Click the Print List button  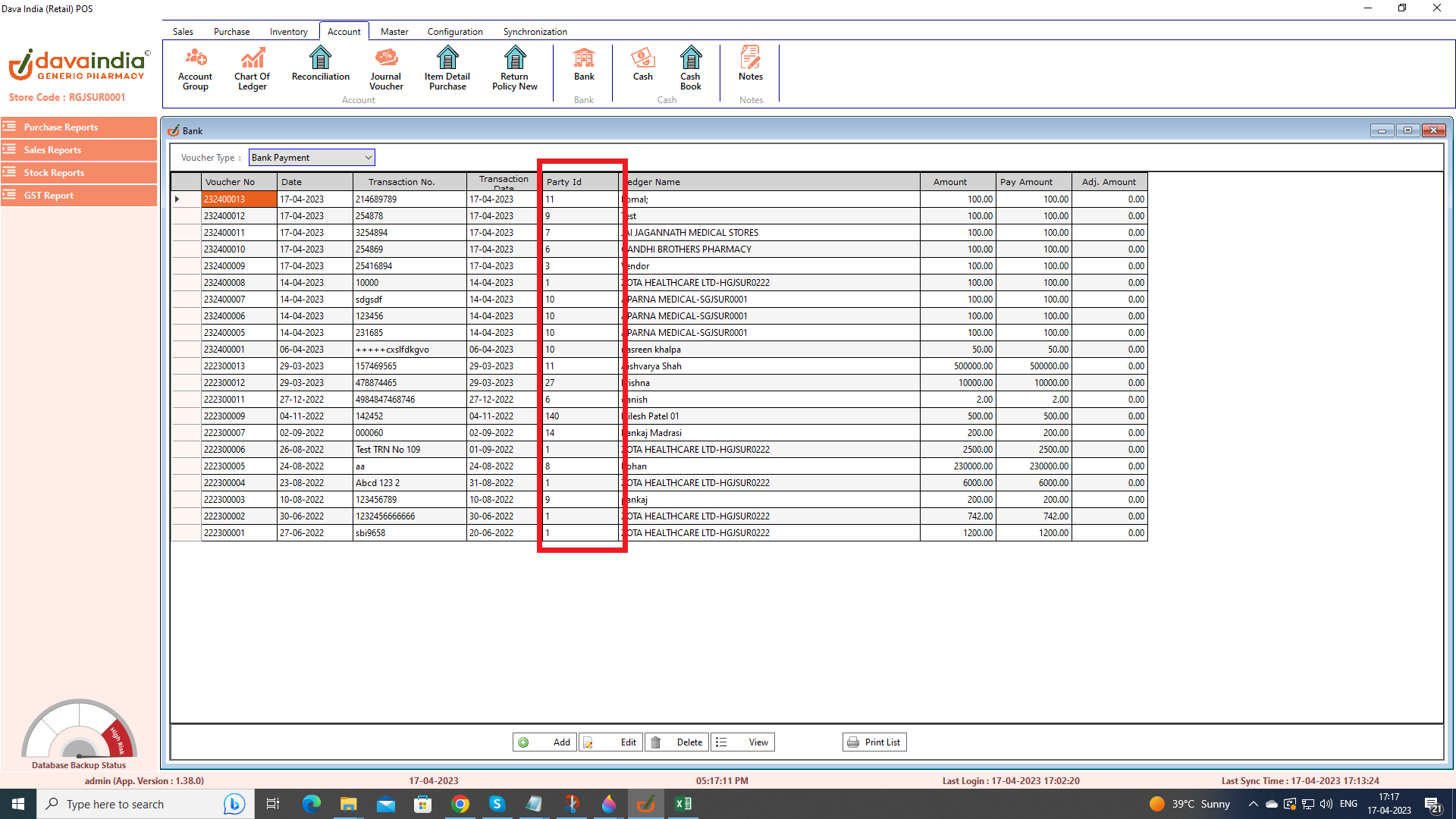click(874, 742)
